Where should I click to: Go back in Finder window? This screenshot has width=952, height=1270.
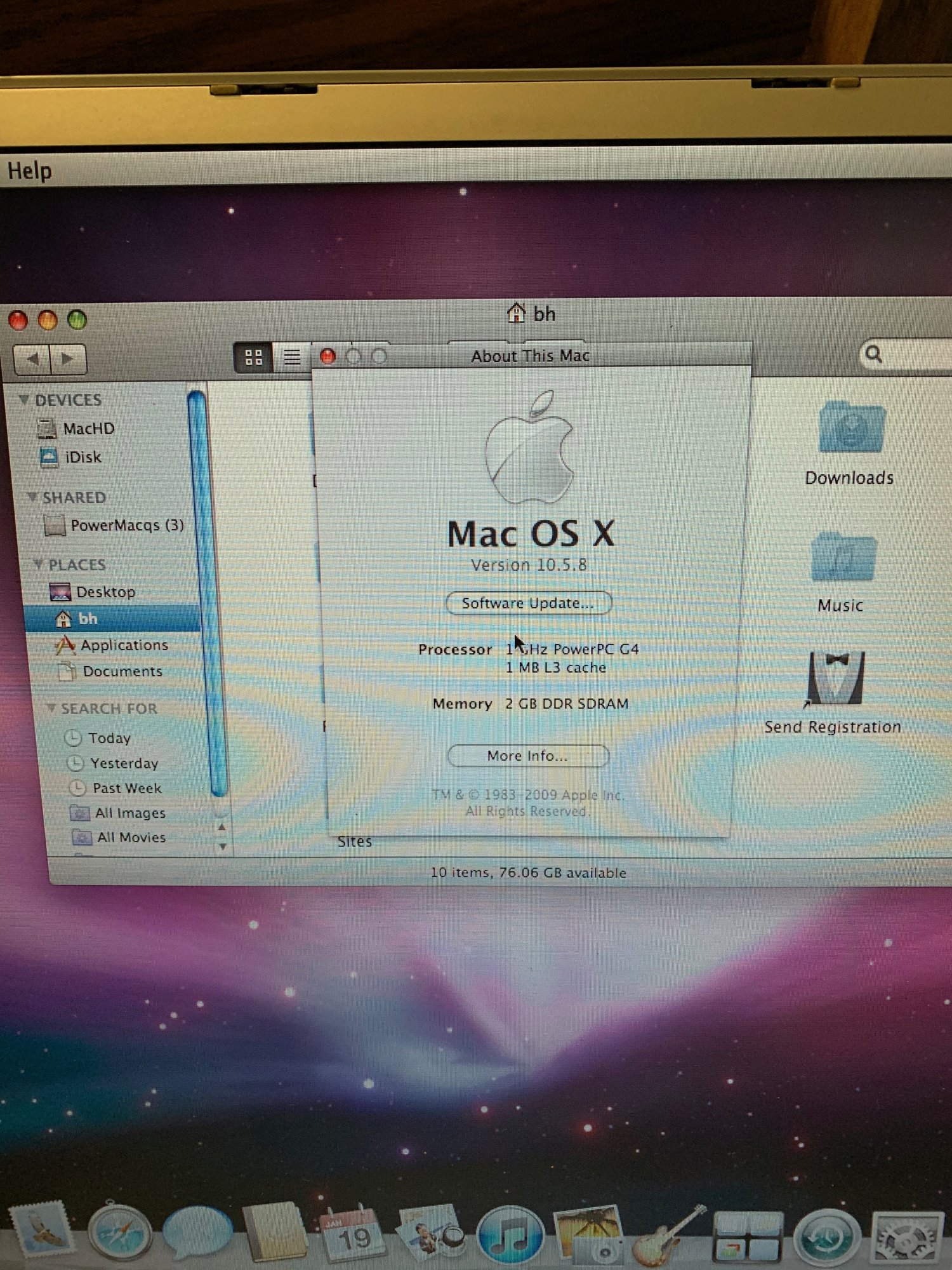click(32, 359)
